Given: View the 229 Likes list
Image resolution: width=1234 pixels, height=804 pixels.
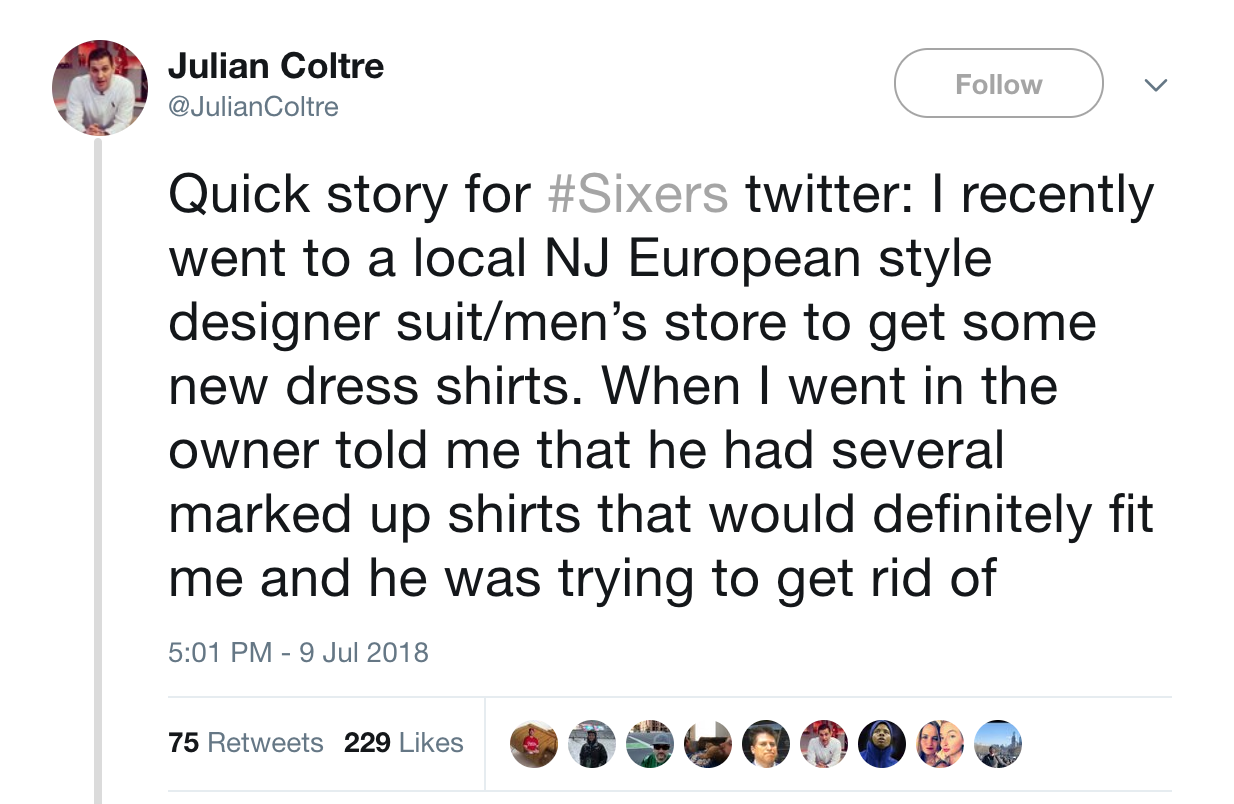Looking at the screenshot, I should pos(404,743).
